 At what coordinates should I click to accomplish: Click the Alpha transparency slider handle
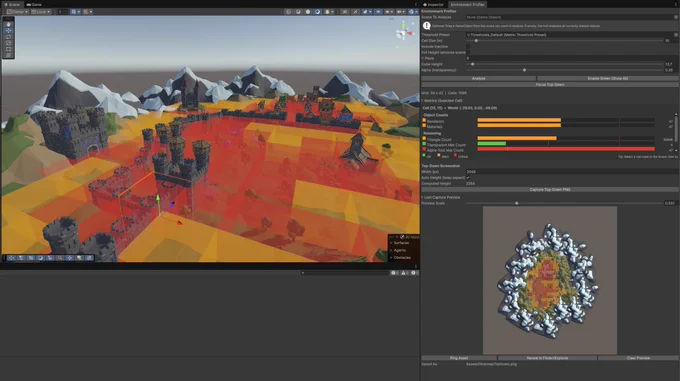tap(524, 70)
